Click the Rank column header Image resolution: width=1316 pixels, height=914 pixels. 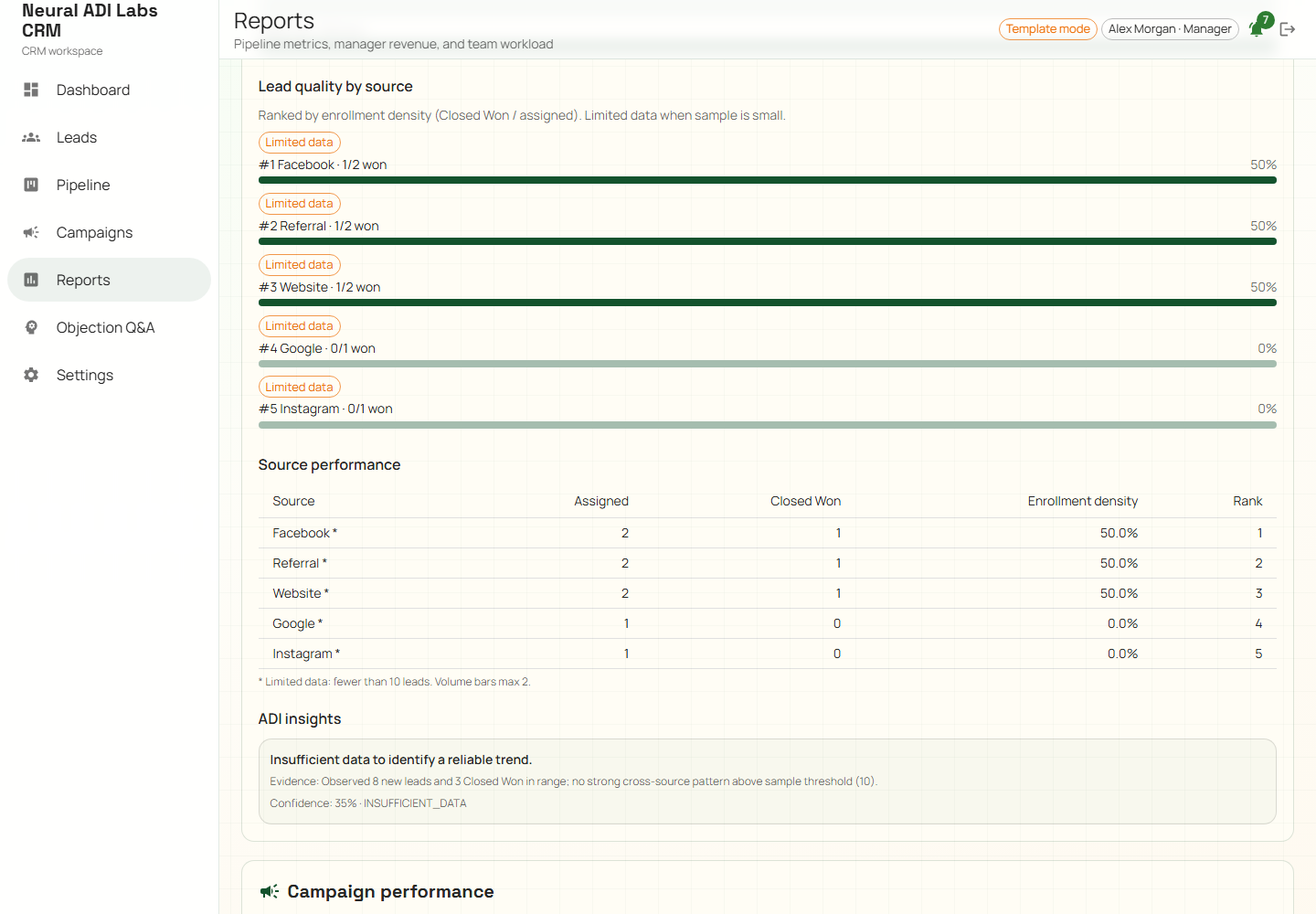[x=1247, y=501]
